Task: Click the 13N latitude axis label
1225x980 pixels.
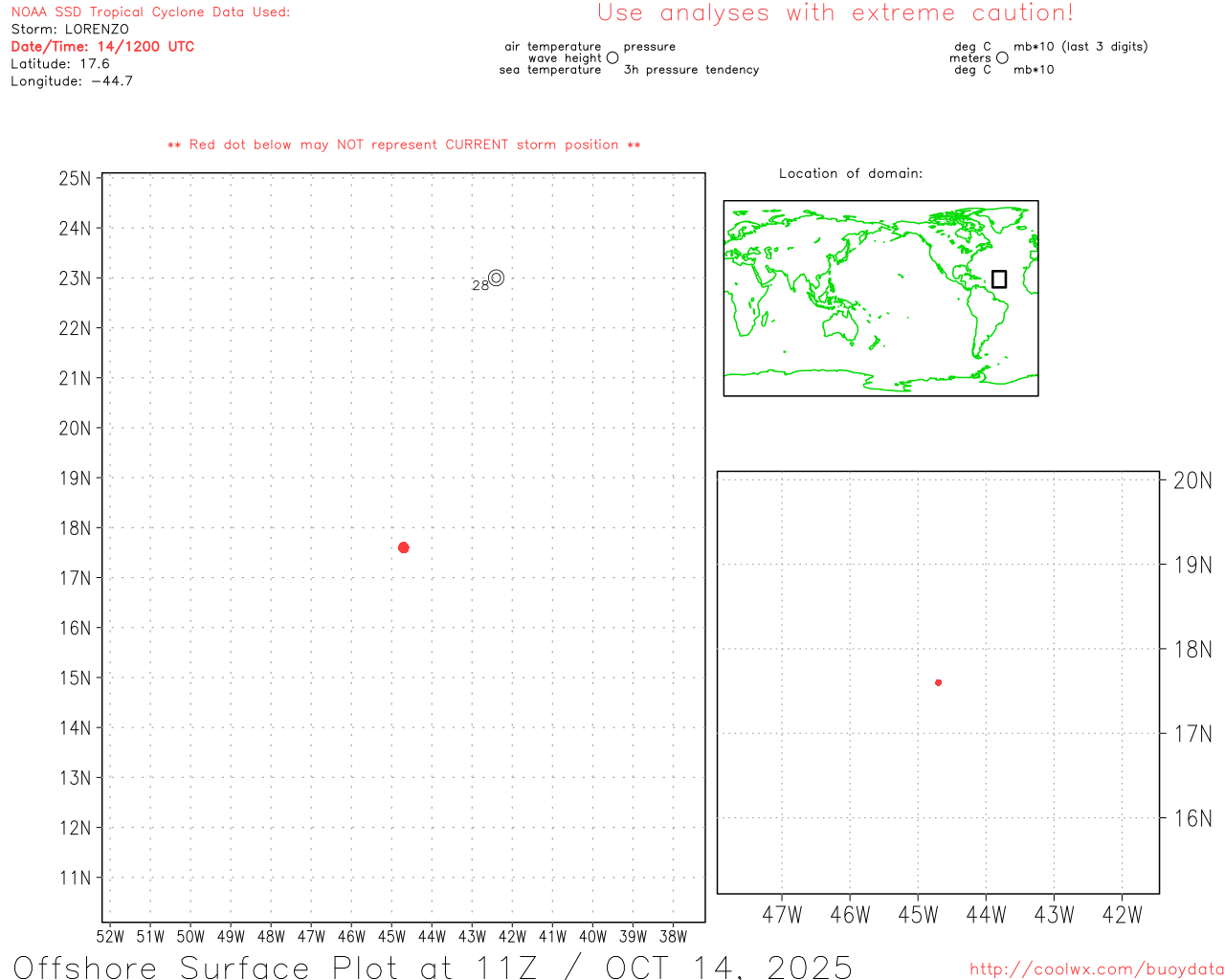Action: click(x=76, y=778)
